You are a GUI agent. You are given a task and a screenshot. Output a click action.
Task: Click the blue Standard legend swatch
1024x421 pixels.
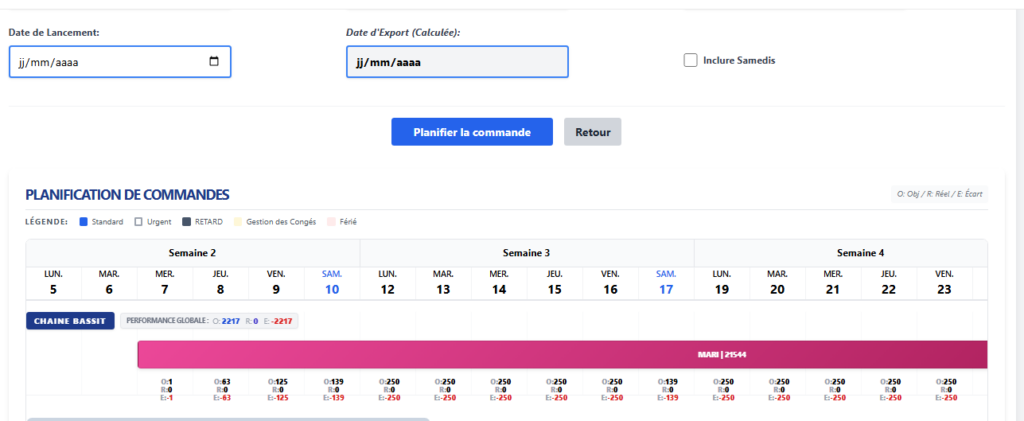tap(83, 222)
